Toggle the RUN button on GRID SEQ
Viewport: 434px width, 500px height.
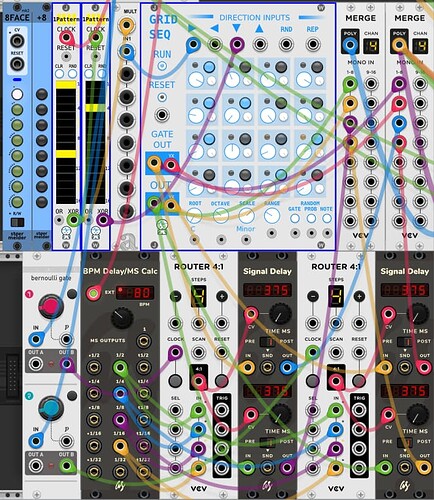(162, 66)
